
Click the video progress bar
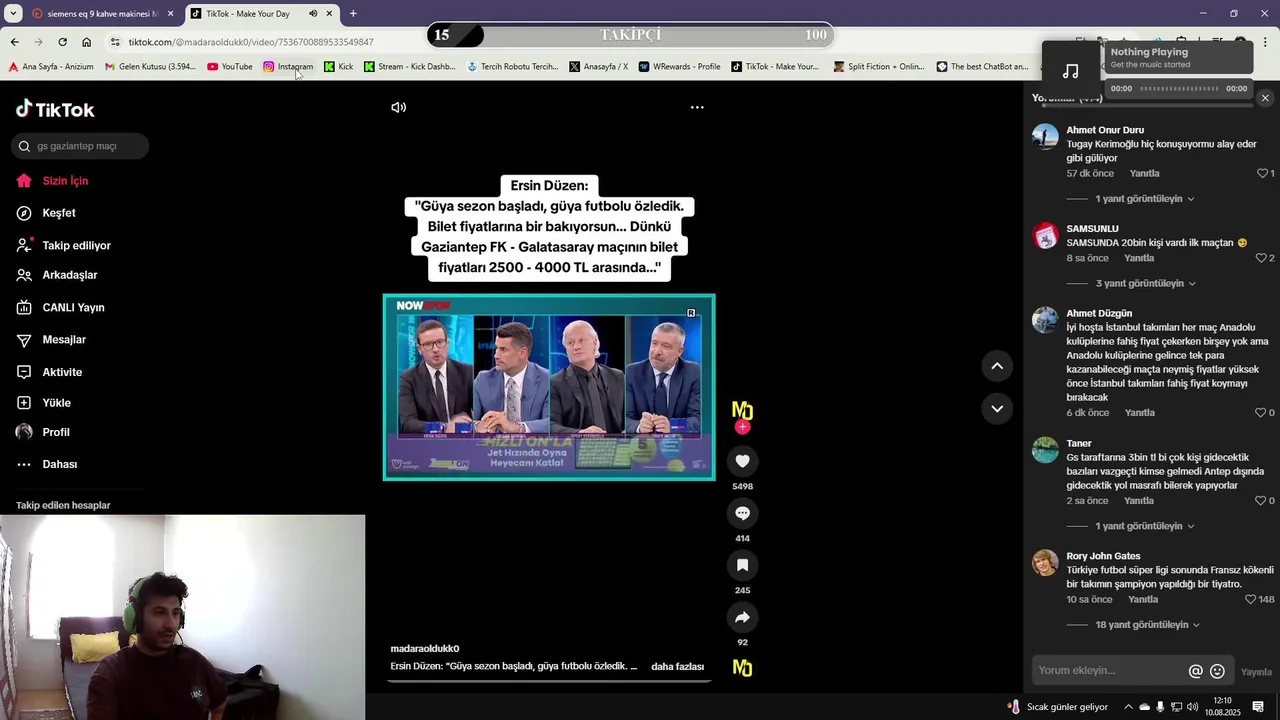[x=549, y=681]
